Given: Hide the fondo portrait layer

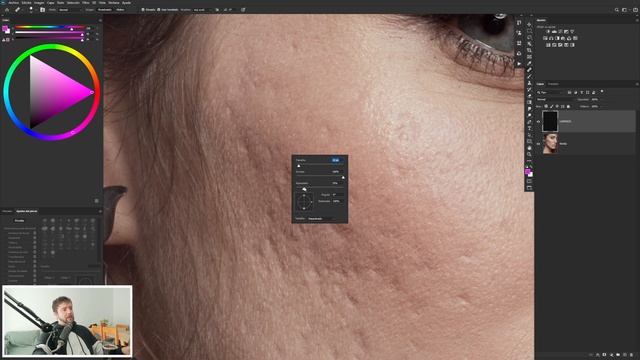Looking at the screenshot, I should point(538,144).
